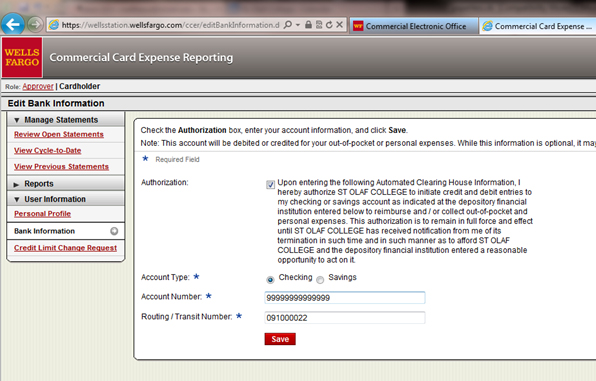The height and width of the screenshot is (381, 596).
Task: Open the address bar dropdown arrow
Action: click(298, 25)
